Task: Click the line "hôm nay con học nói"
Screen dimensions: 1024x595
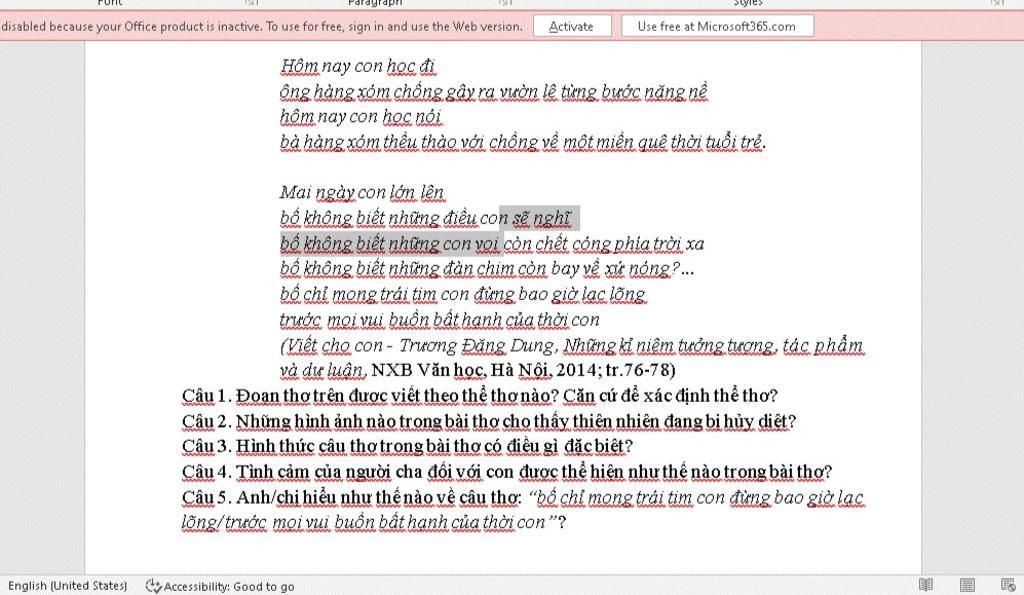Action: click(x=361, y=116)
